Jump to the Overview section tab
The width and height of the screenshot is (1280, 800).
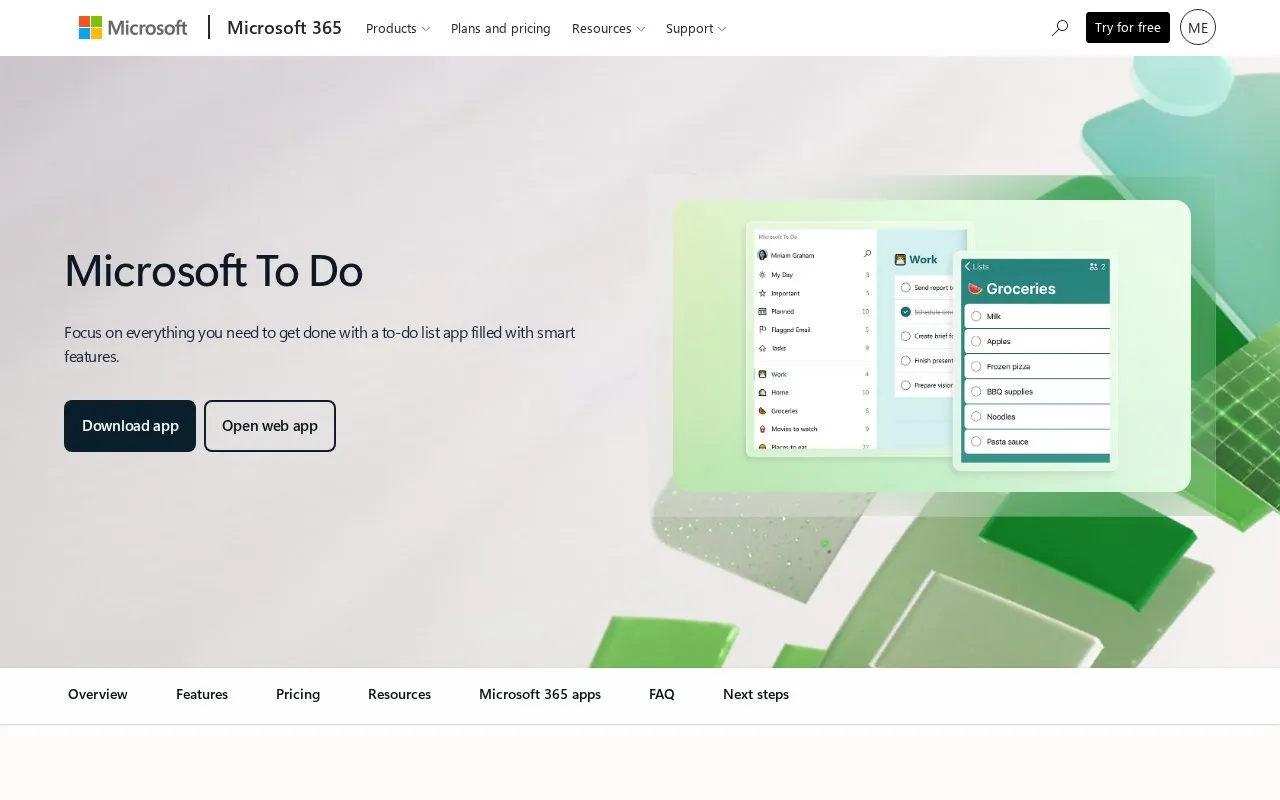click(x=98, y=694)
